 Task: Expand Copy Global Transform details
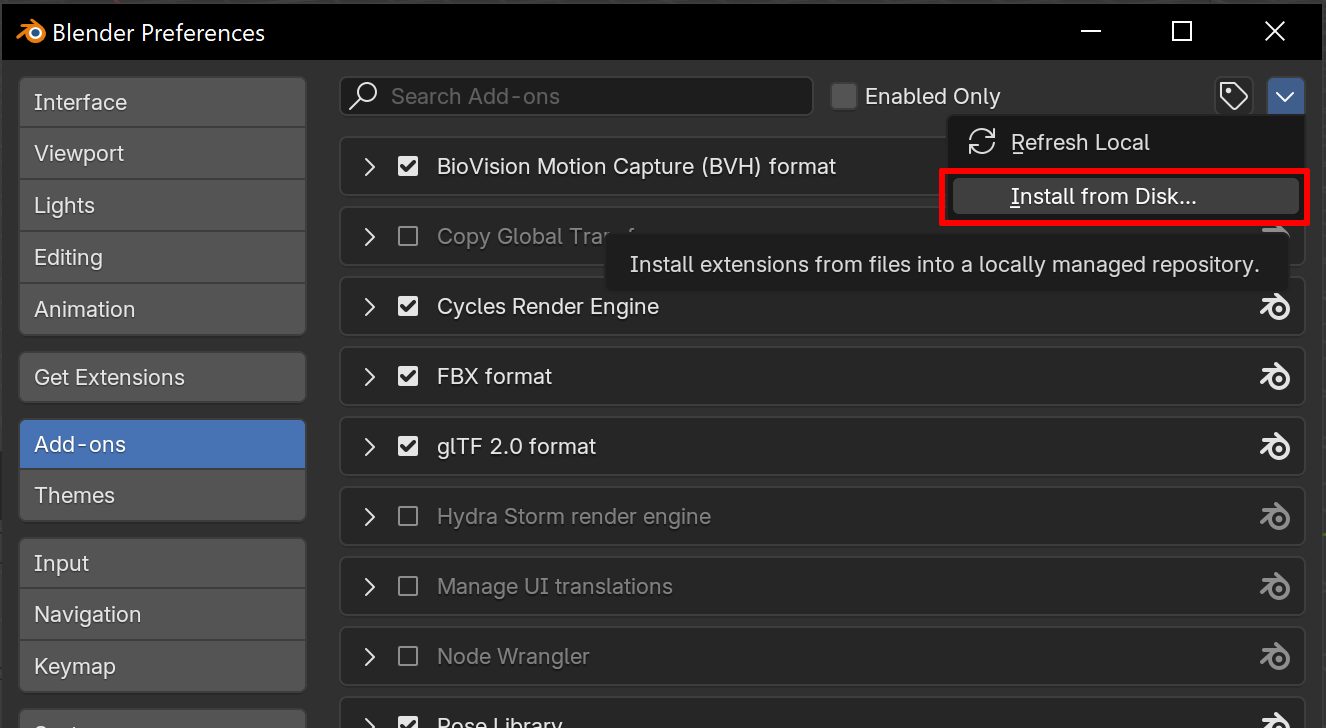tap(370, 236)
